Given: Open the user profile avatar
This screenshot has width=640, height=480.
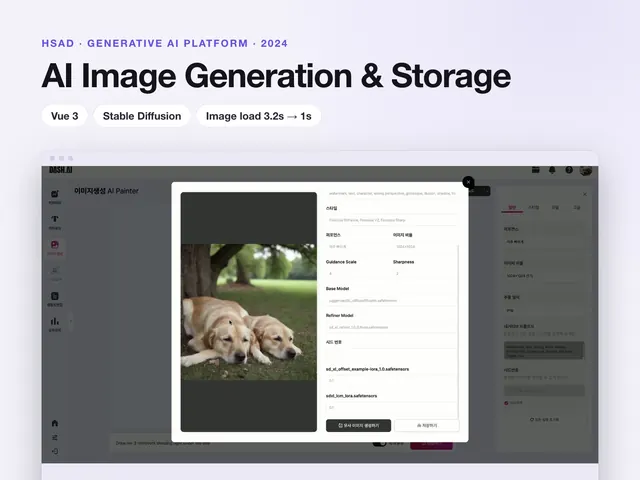Looking at the screenshot, I should (x=586, y=170).
